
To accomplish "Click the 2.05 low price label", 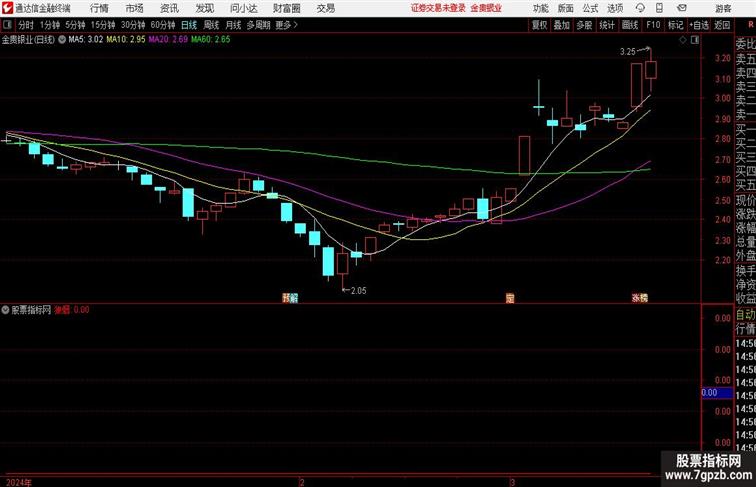I will pyautogui.click(x=358, y=291).
